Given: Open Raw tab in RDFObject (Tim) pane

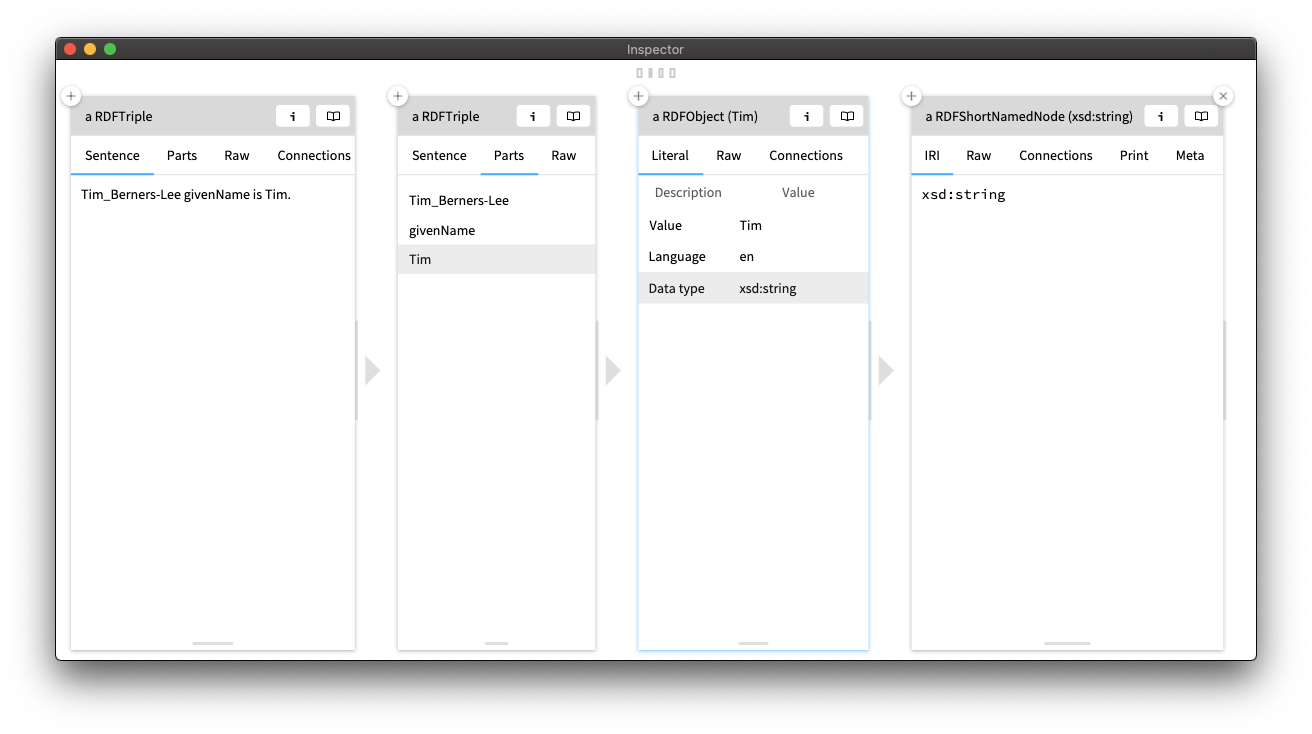Looking at the screenshot, I should 729,155.
